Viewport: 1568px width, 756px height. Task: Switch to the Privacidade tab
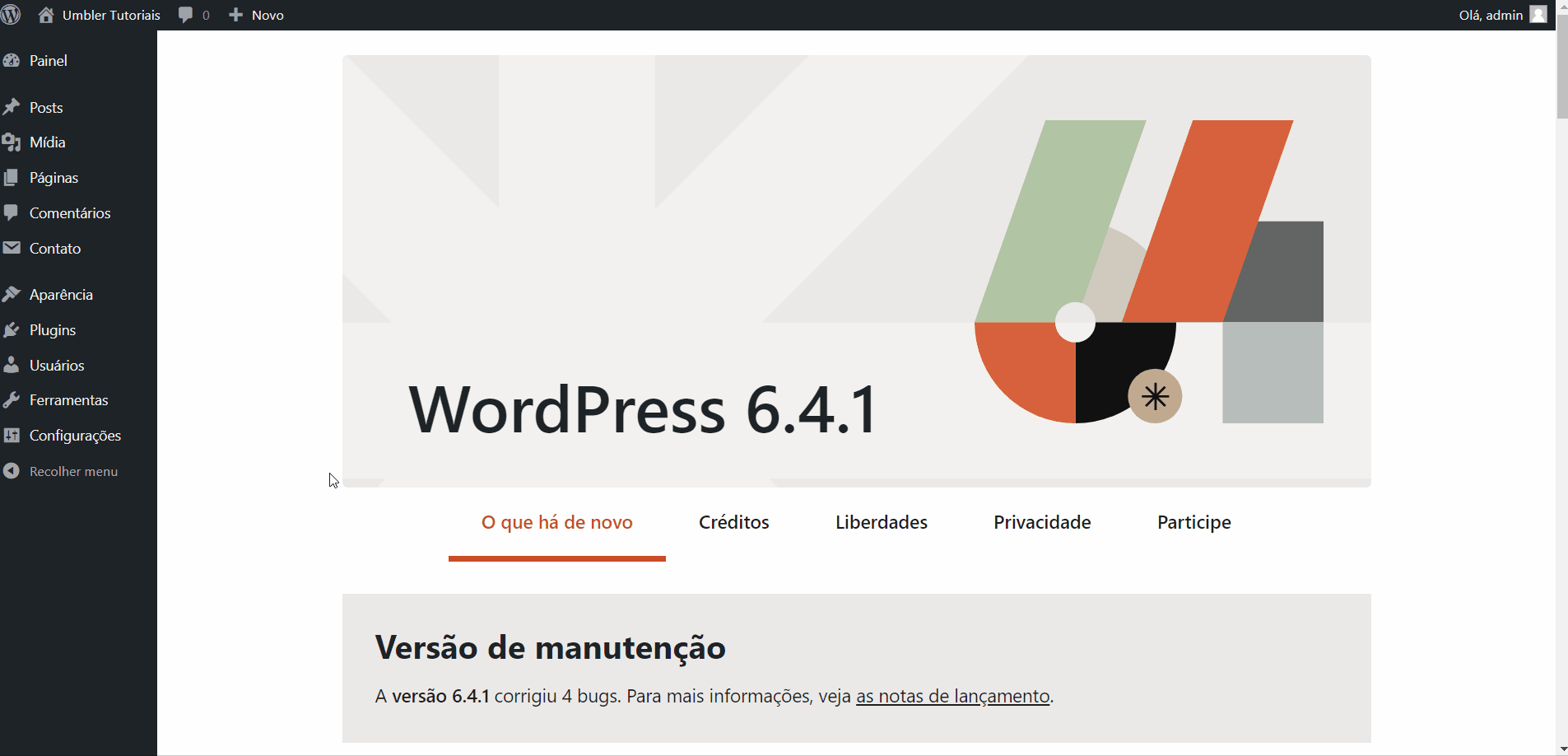pyautogui.click(x=1041, y=521)
